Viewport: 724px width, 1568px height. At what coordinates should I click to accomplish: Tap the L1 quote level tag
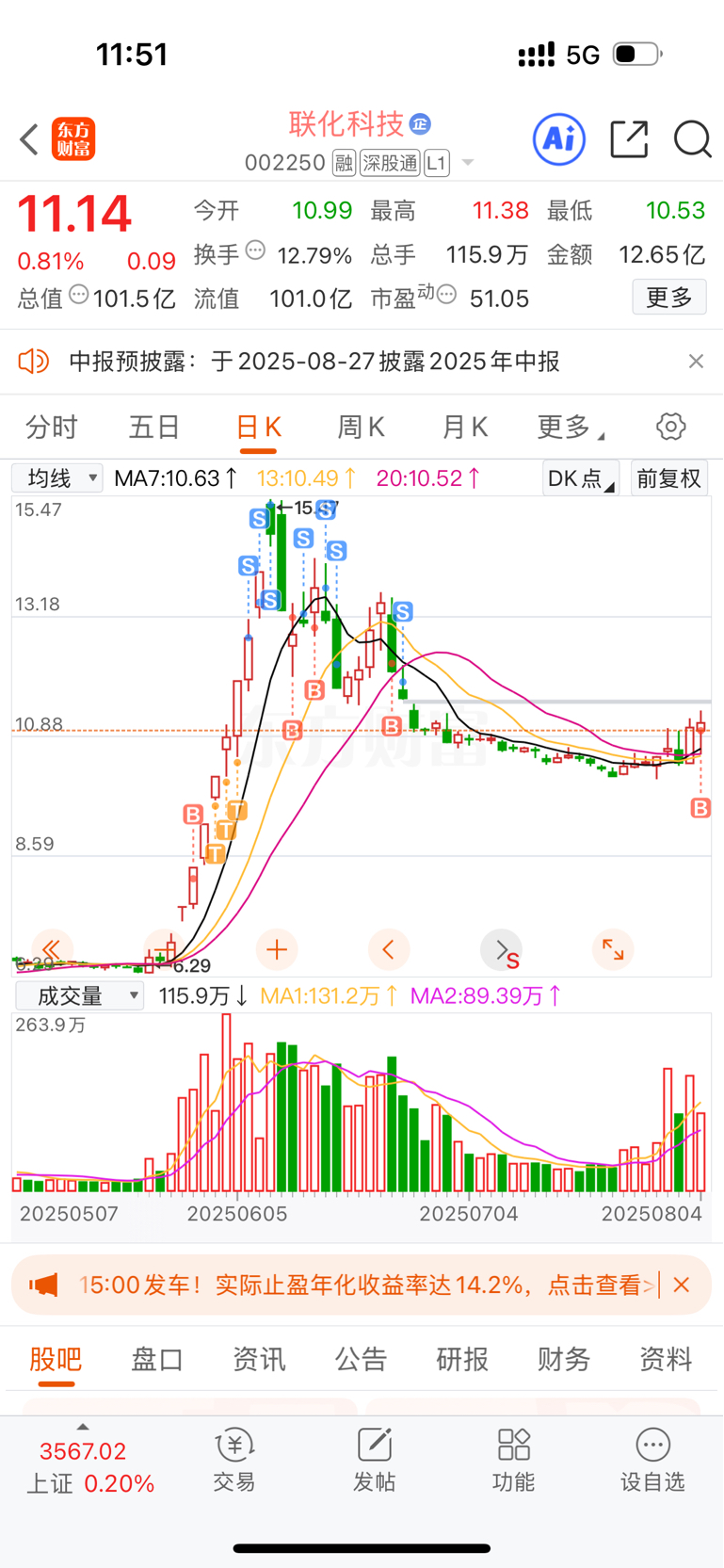[436, 163]
